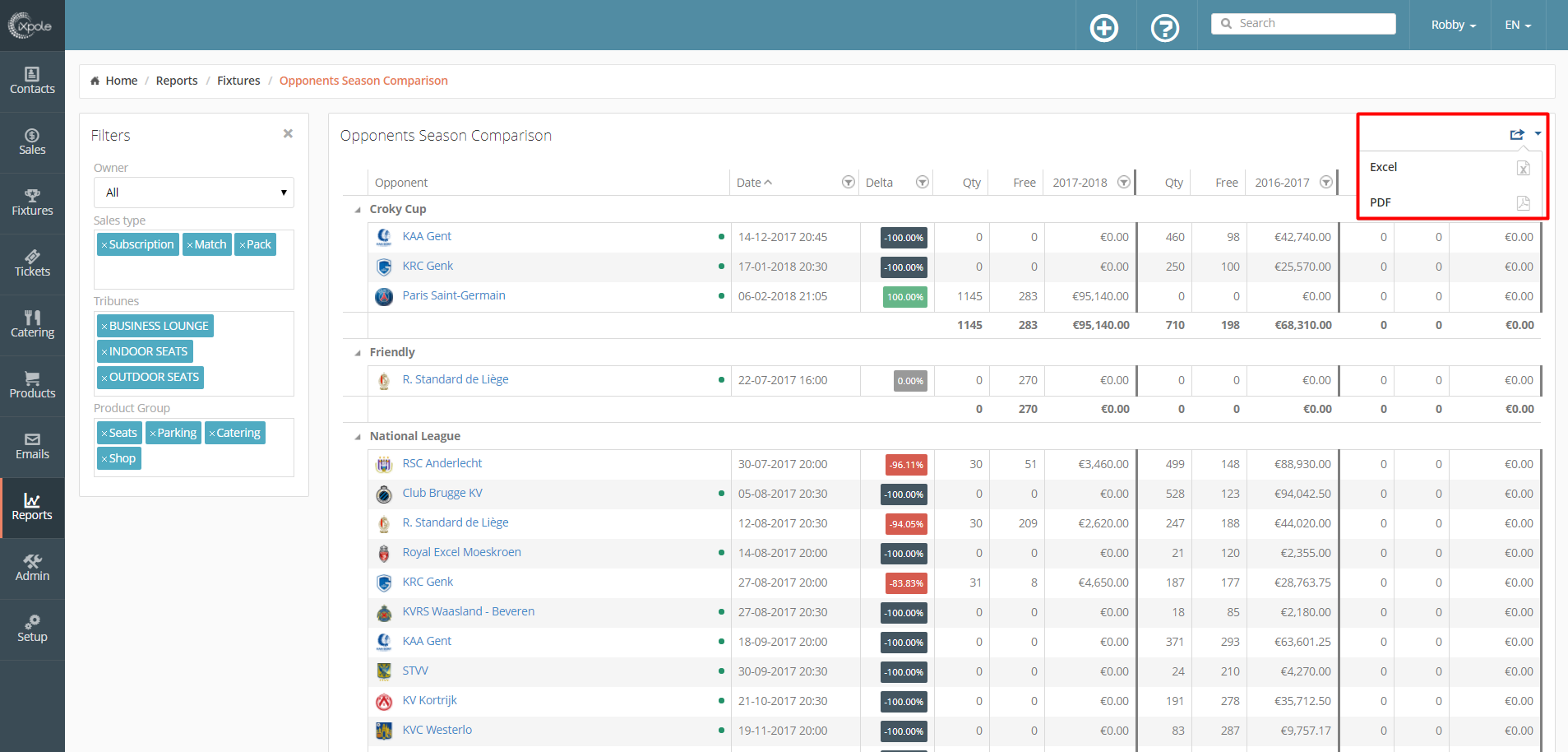Image resolution: width=1568 pixels, height=752 pixels.
Task: Remove the Seats product group tag
Action: coord(104,434)
